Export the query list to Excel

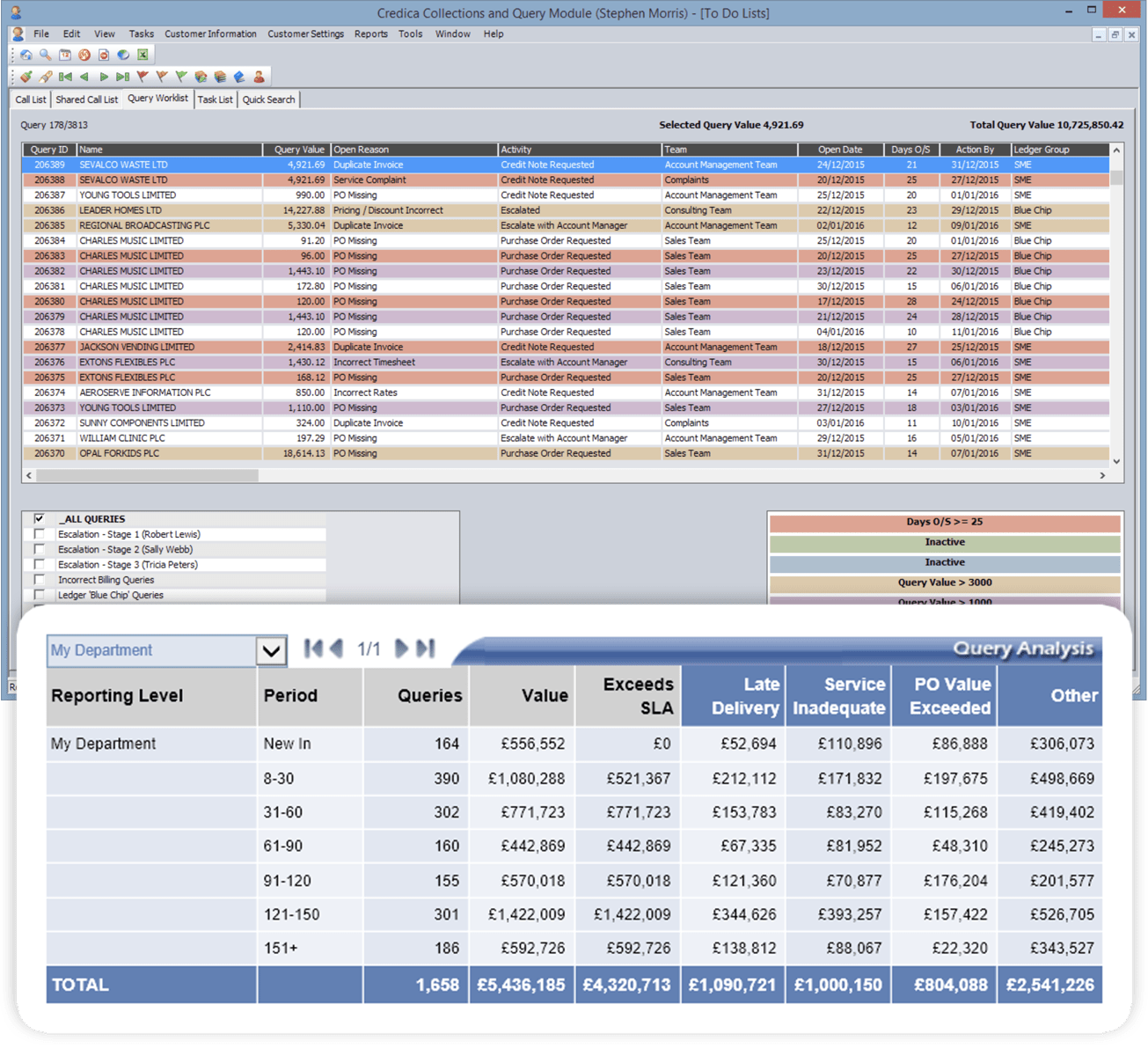tap(143, 55)
